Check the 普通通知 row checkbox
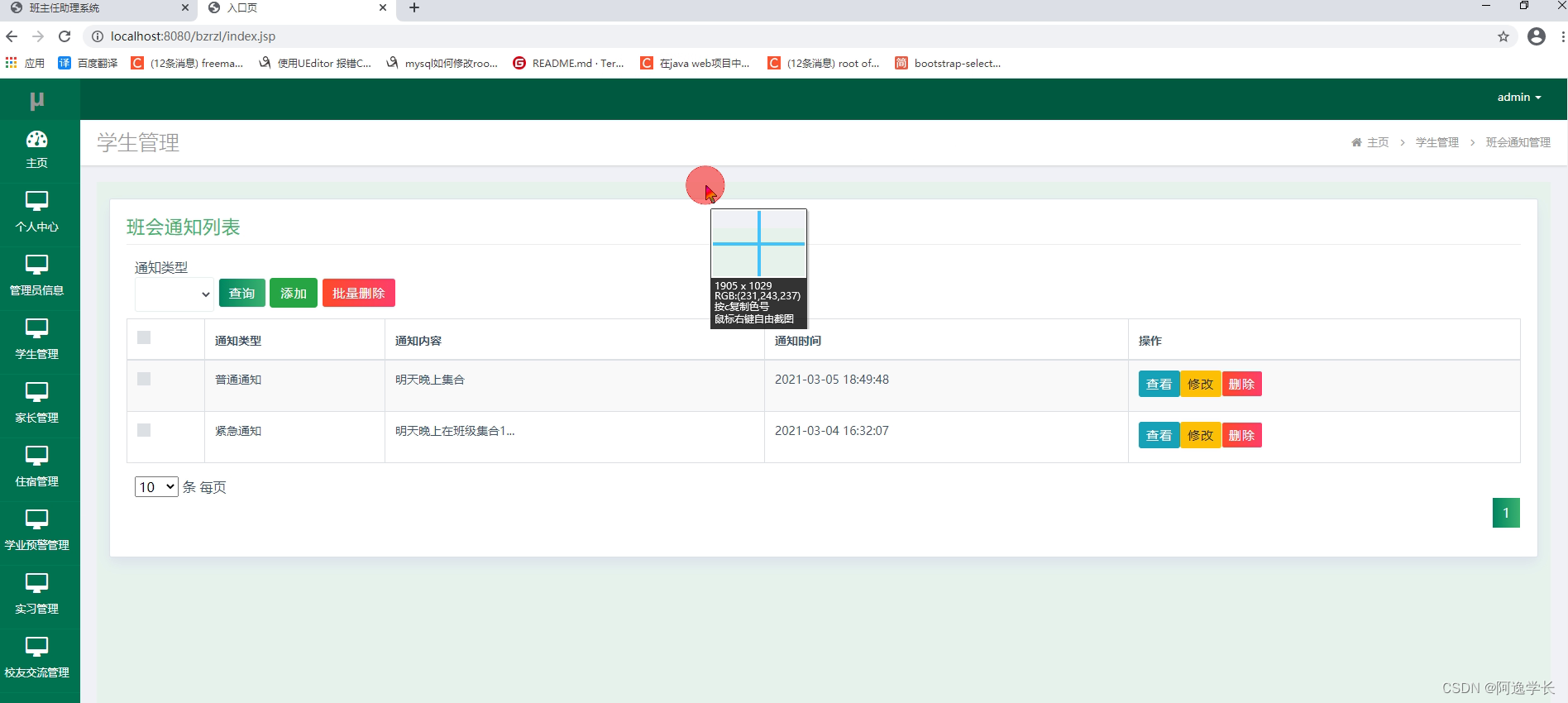1568x703 pixels. click(x=144, y=379)
